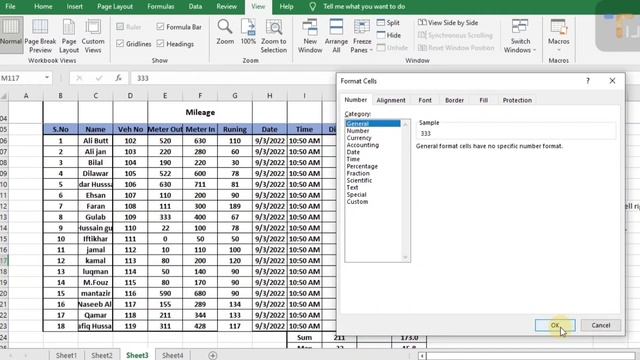Image resolution: width=640 pixels, height=360 pixels.
Task: Click Zoom to Selection
Action: [273, 36]
